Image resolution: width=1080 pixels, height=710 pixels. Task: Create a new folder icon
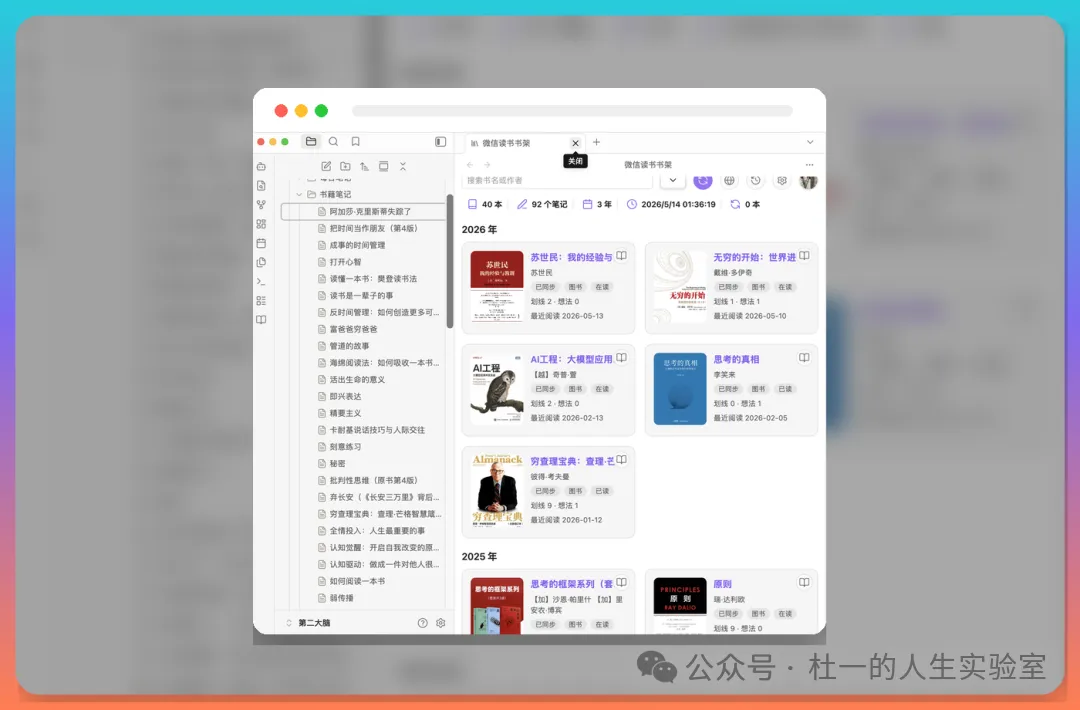tap(345, 166)
